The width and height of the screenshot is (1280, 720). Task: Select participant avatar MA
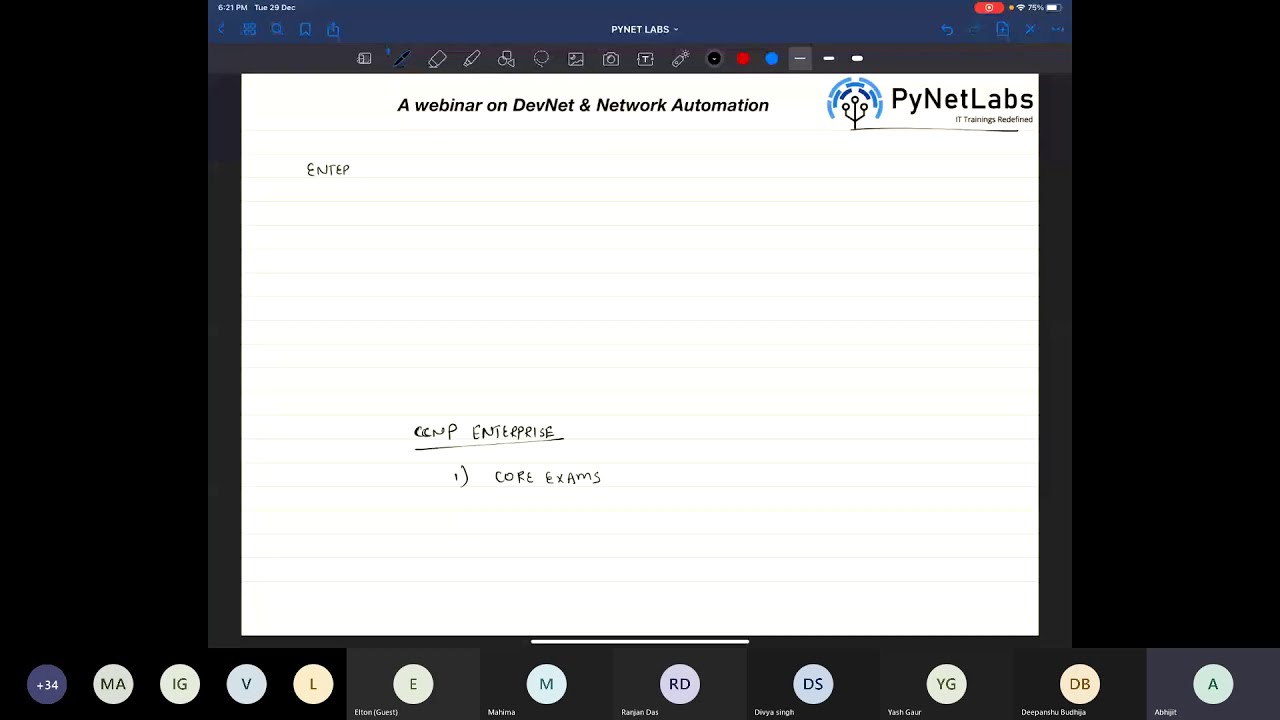(x=113, y=685)
